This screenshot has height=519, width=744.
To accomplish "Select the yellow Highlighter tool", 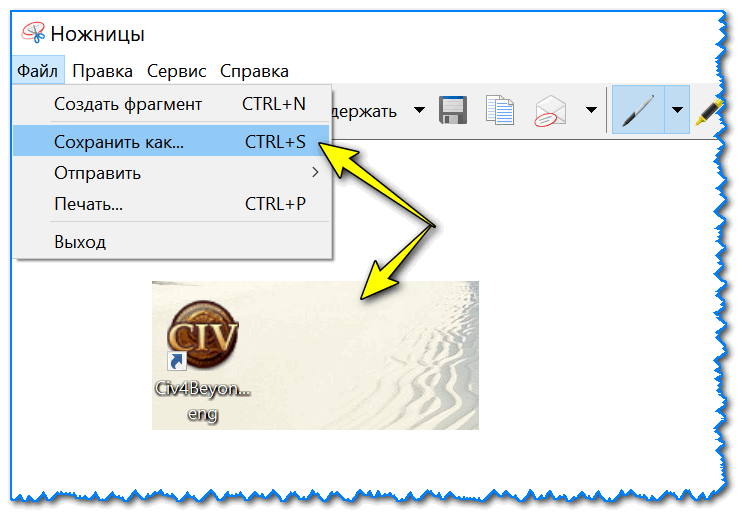I will (x=709, y=111).
